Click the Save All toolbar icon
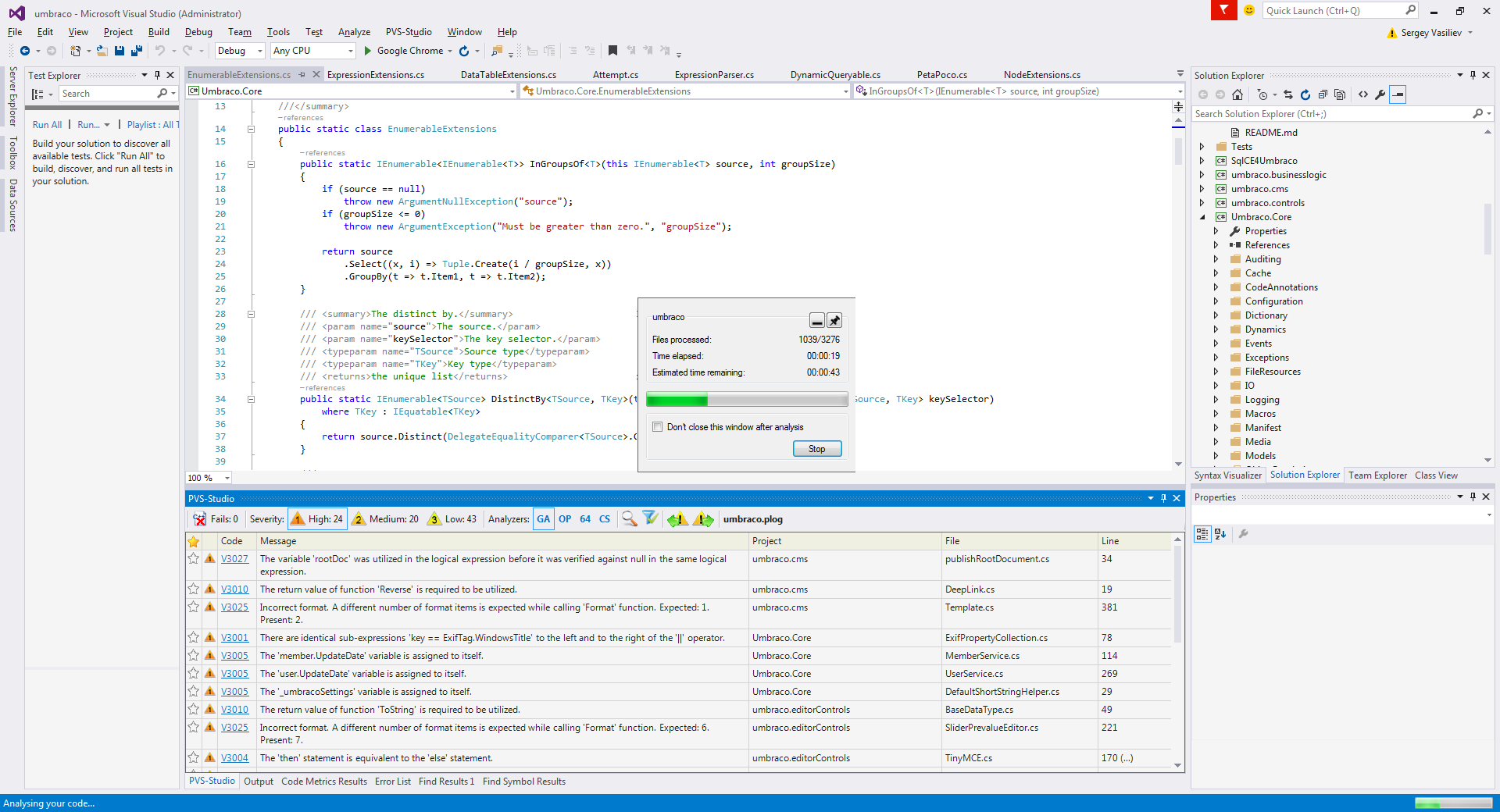 [x=137, y=51]
